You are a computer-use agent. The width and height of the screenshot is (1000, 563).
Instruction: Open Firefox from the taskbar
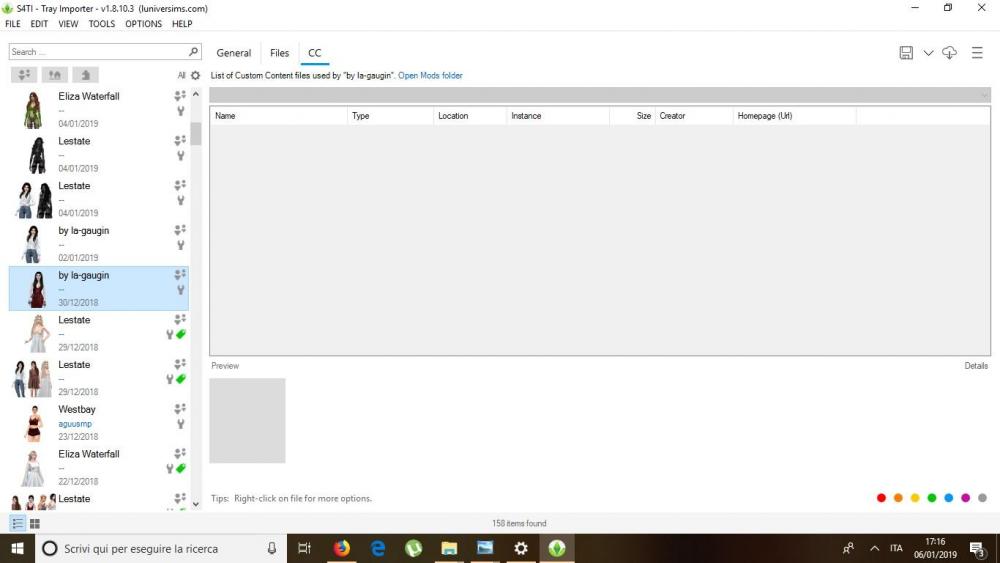pos(342,548)
